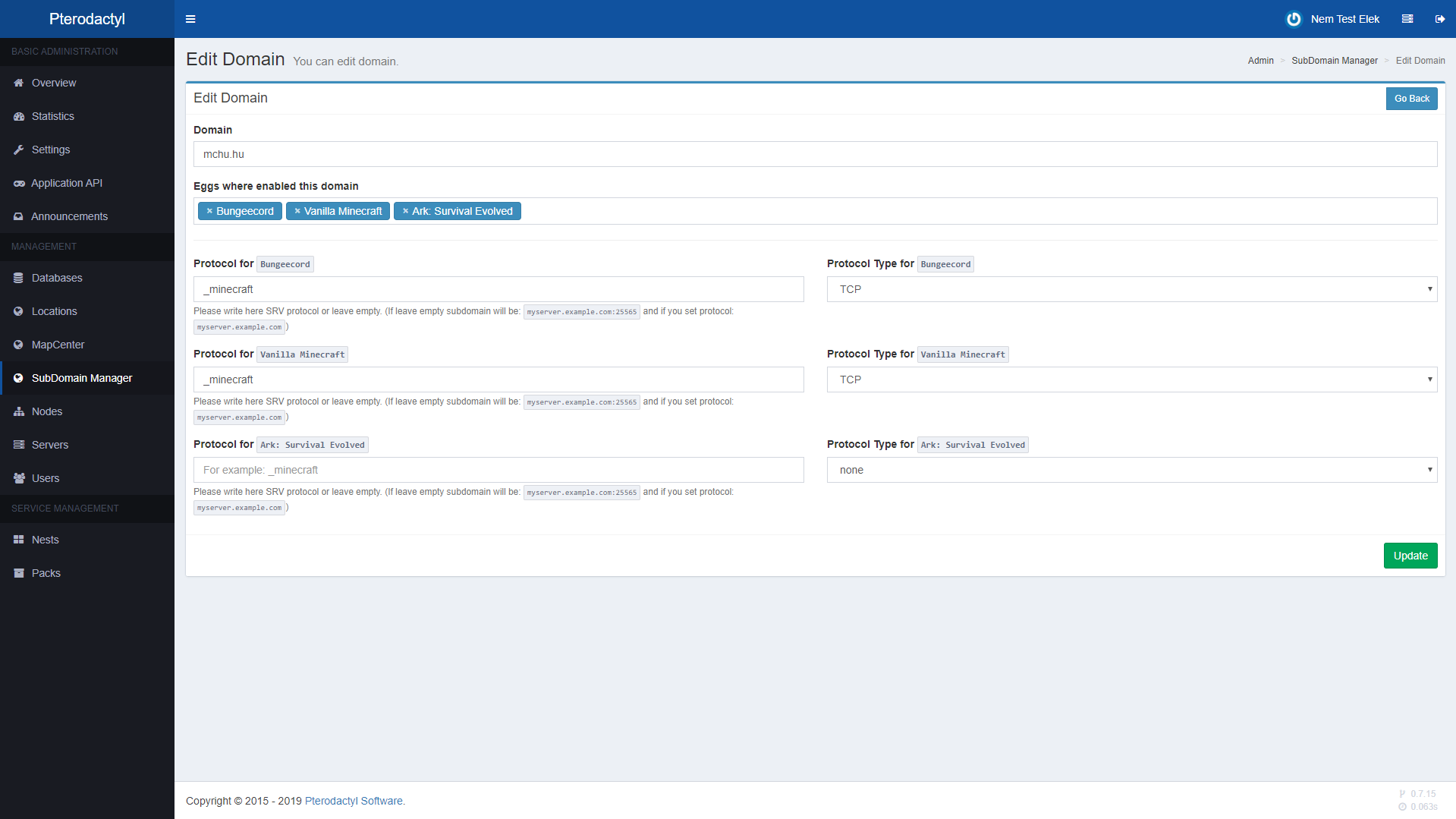Go to Databases in sidebar
The height and width of the screenshot is (819, 1456).
[57, 278]
